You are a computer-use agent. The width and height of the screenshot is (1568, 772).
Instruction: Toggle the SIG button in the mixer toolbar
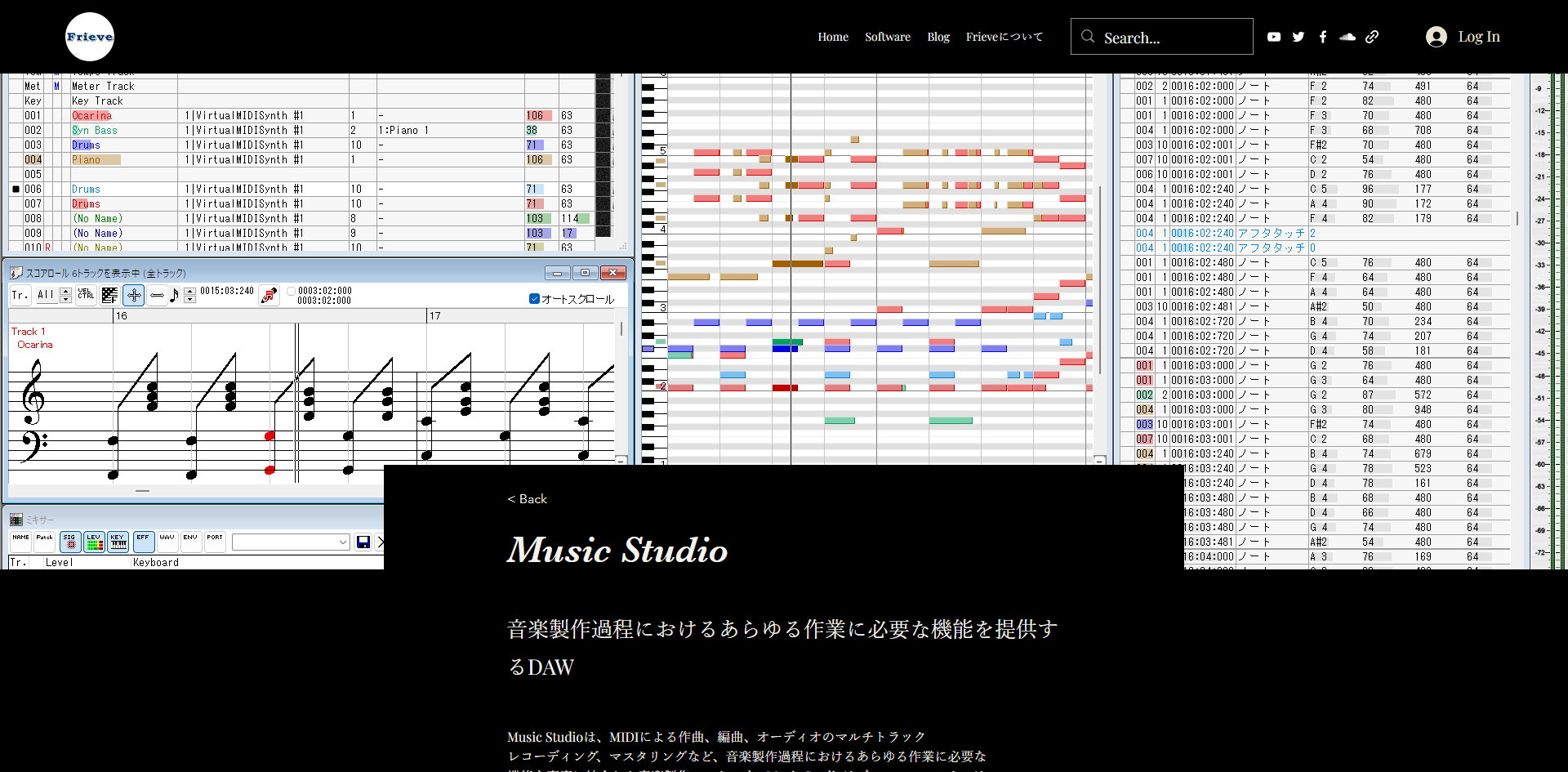pyautogui.click(x=70, y=542)
